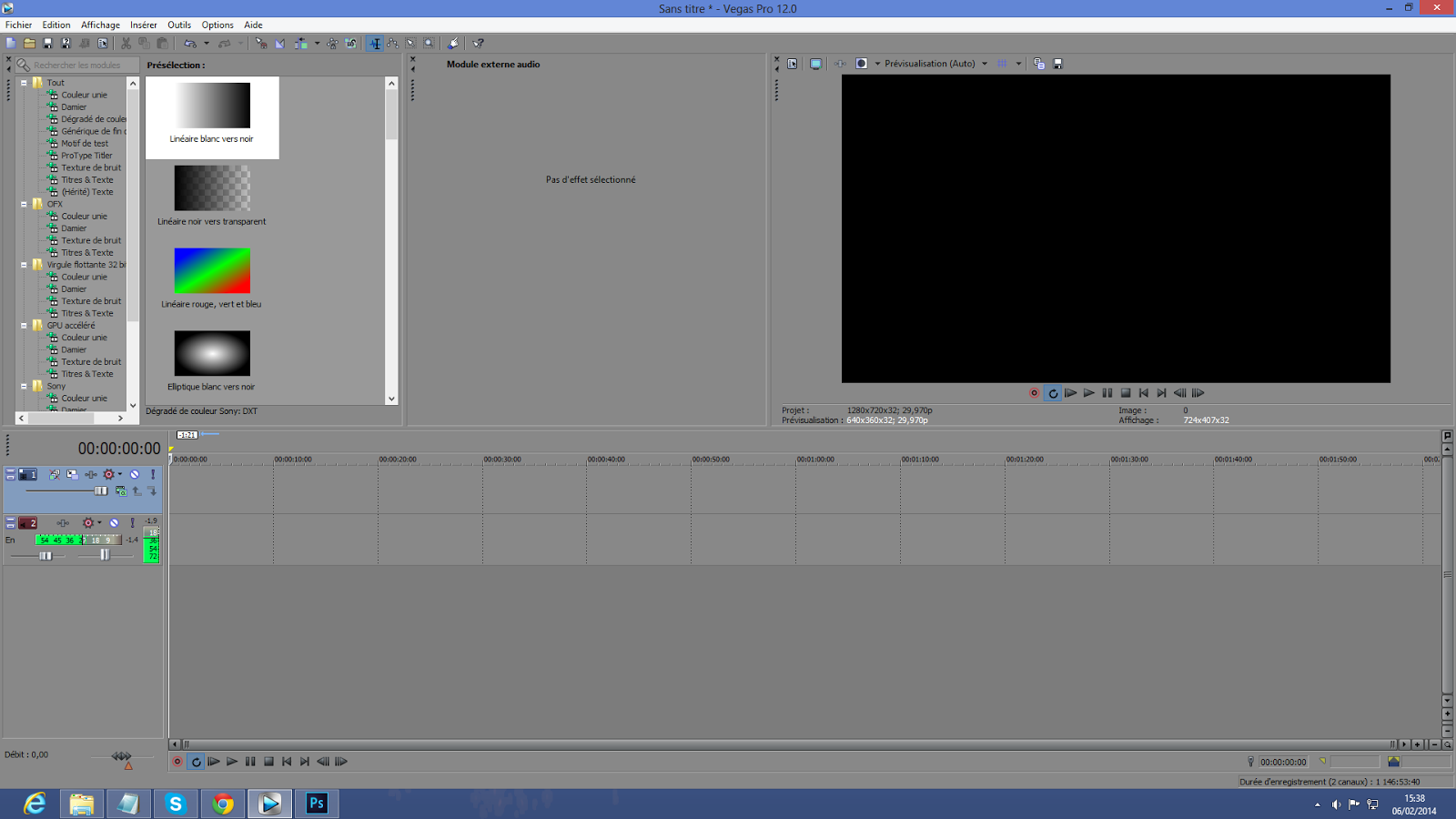Toggle loop playback in timeline transport

click(x=196, y=762)
